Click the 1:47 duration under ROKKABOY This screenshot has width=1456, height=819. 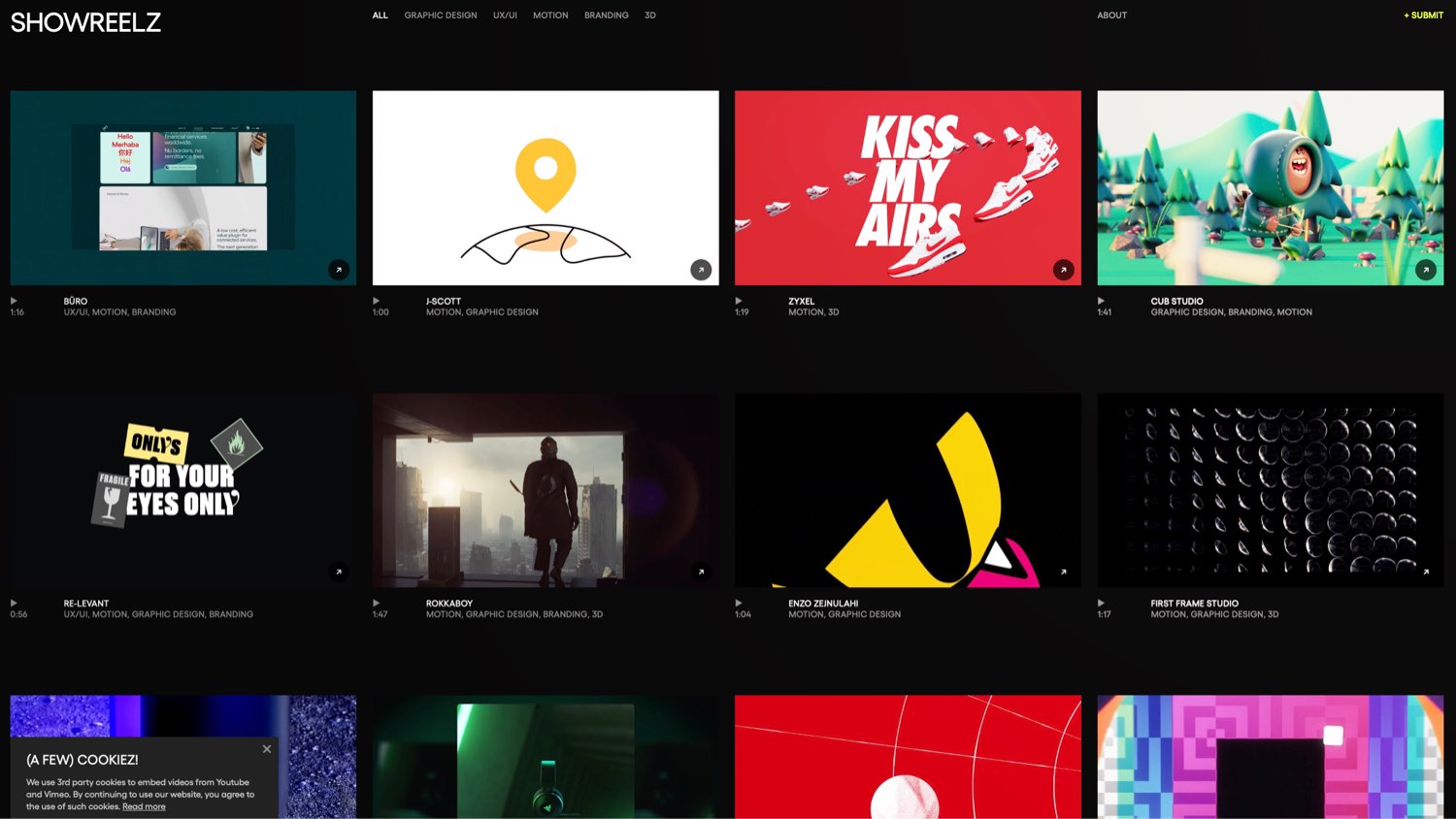381,614
